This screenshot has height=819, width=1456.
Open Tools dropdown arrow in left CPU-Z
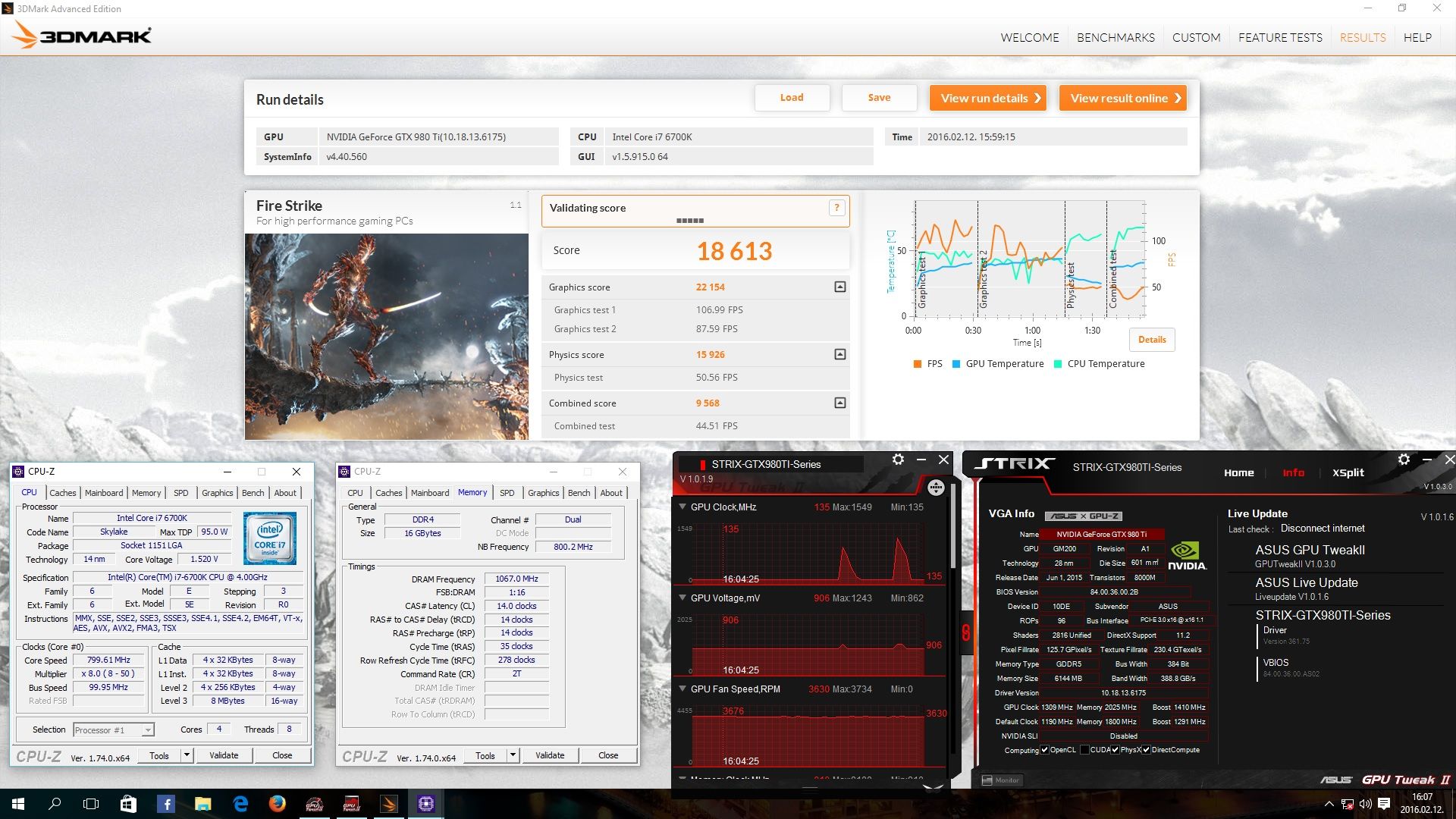pos(187,755)
